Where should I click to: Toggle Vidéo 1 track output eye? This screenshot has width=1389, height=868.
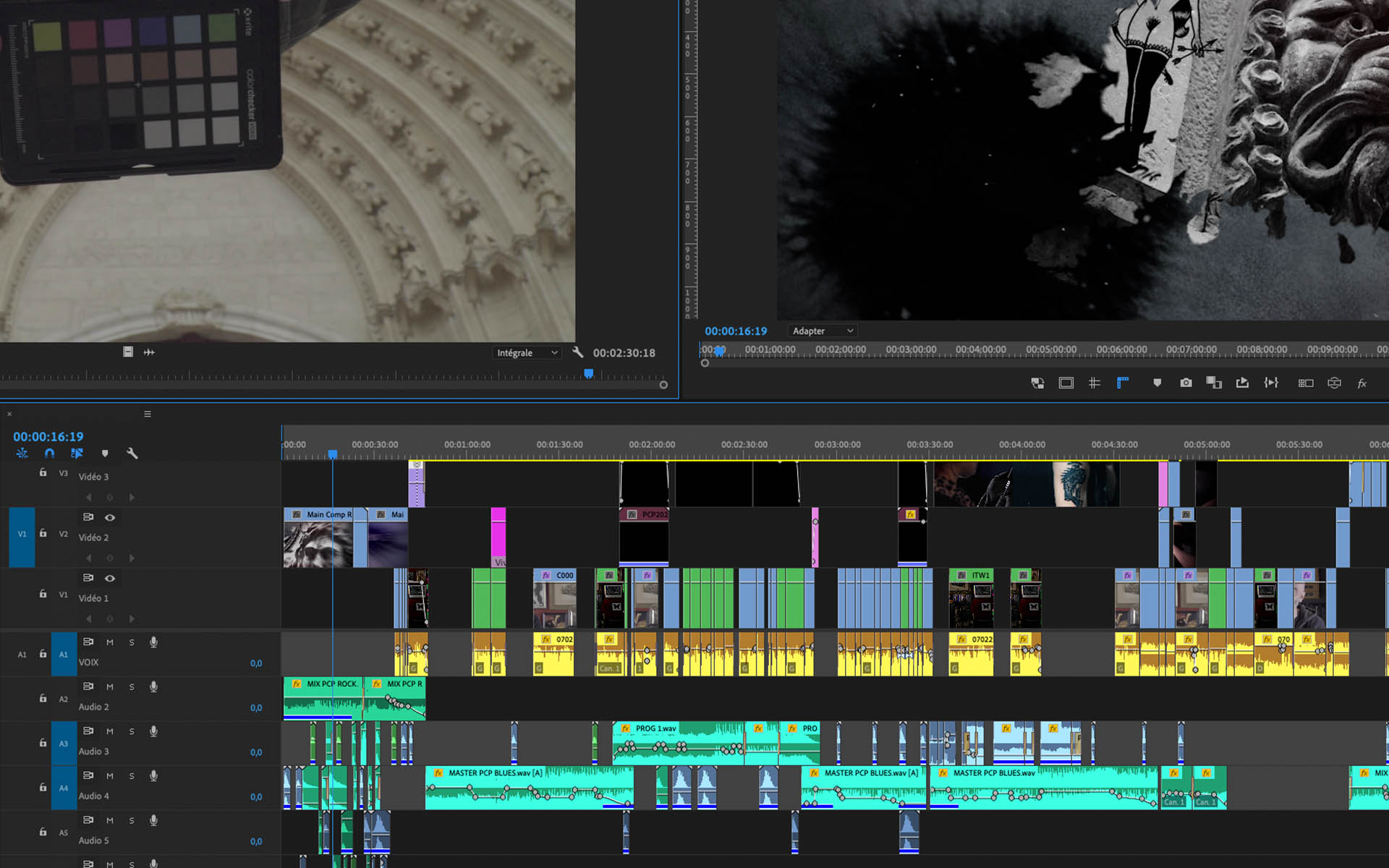coord(110,579)
